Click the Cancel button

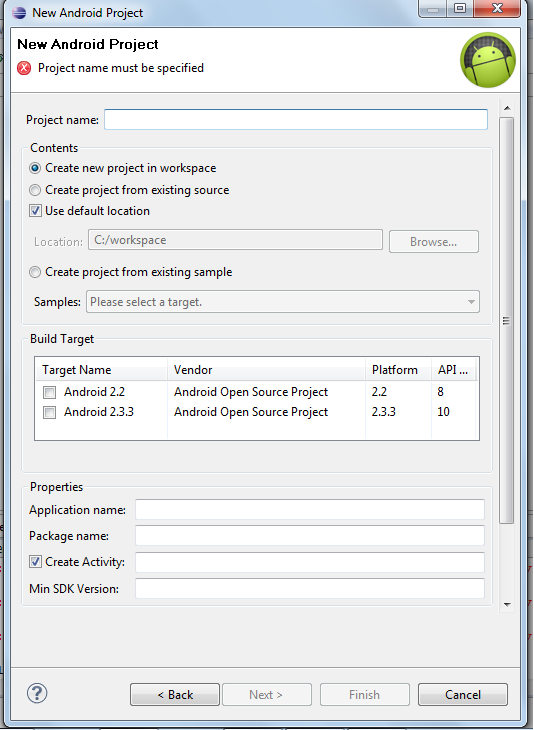463,695
